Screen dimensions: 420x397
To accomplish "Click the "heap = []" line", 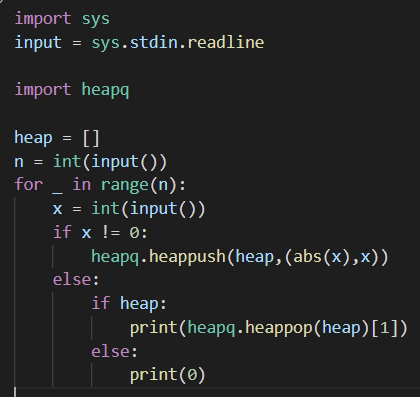I will (57, 138).
